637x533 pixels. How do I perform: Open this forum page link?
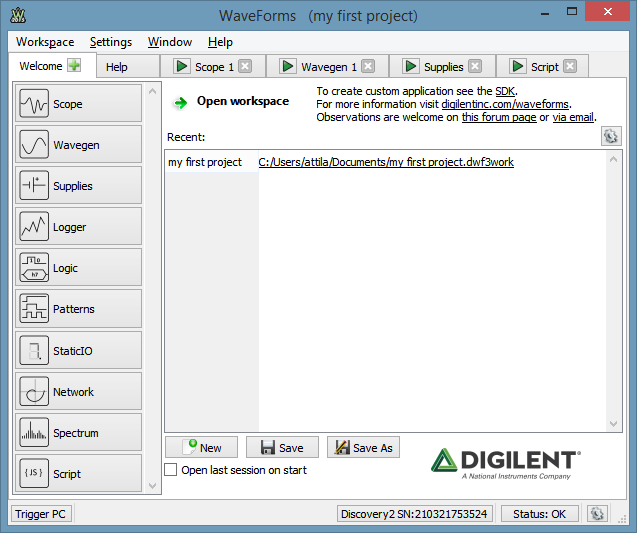pyautogui.click(x=499, y=117)
